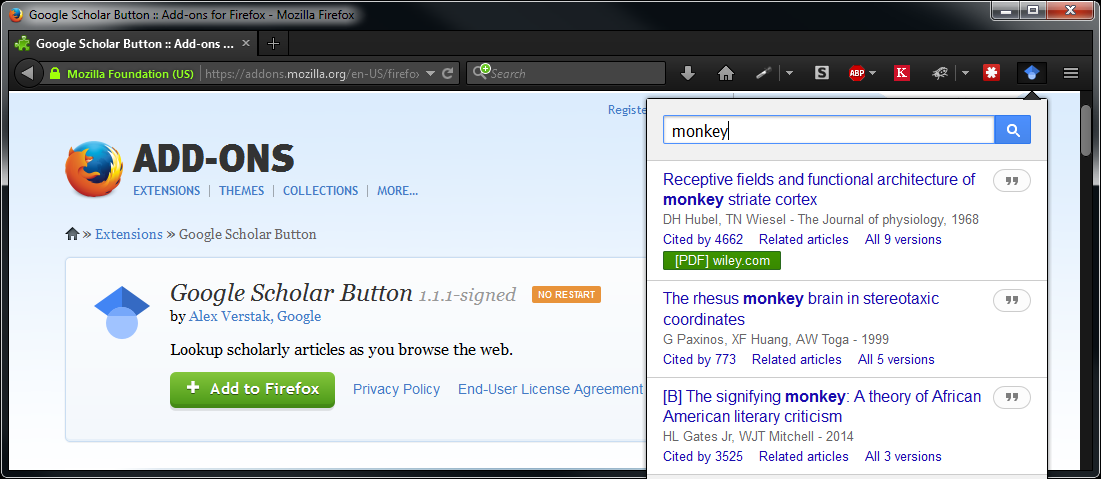Click the NO RESTART badge
The width and height of the screenshot is (1101, 479).
point(567,294)
